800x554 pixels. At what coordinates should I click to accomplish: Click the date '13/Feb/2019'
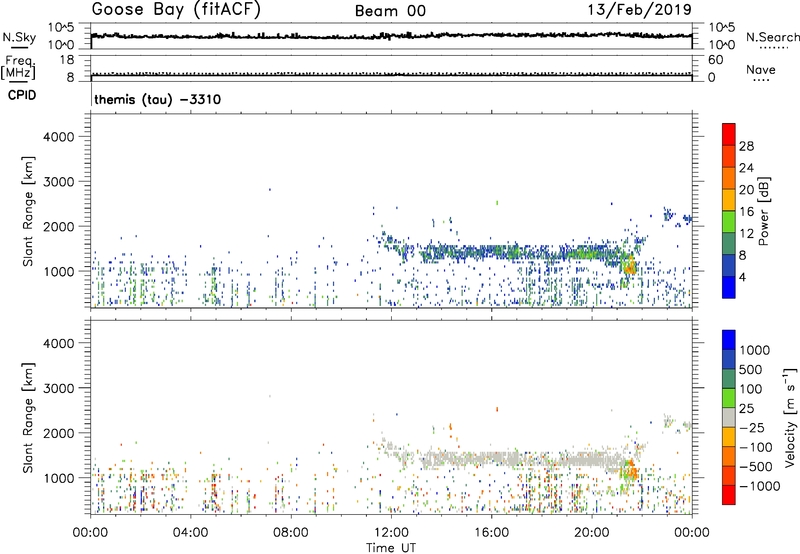[640, 9]
